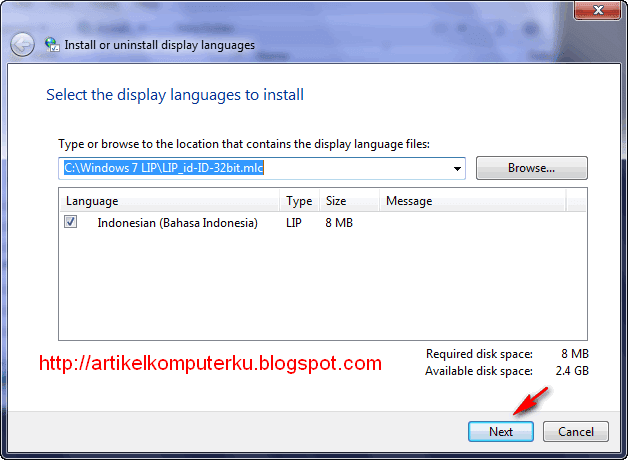Sort by the Language column header
Viewport: 628px width, 460px height.
(x=169, y=201)
